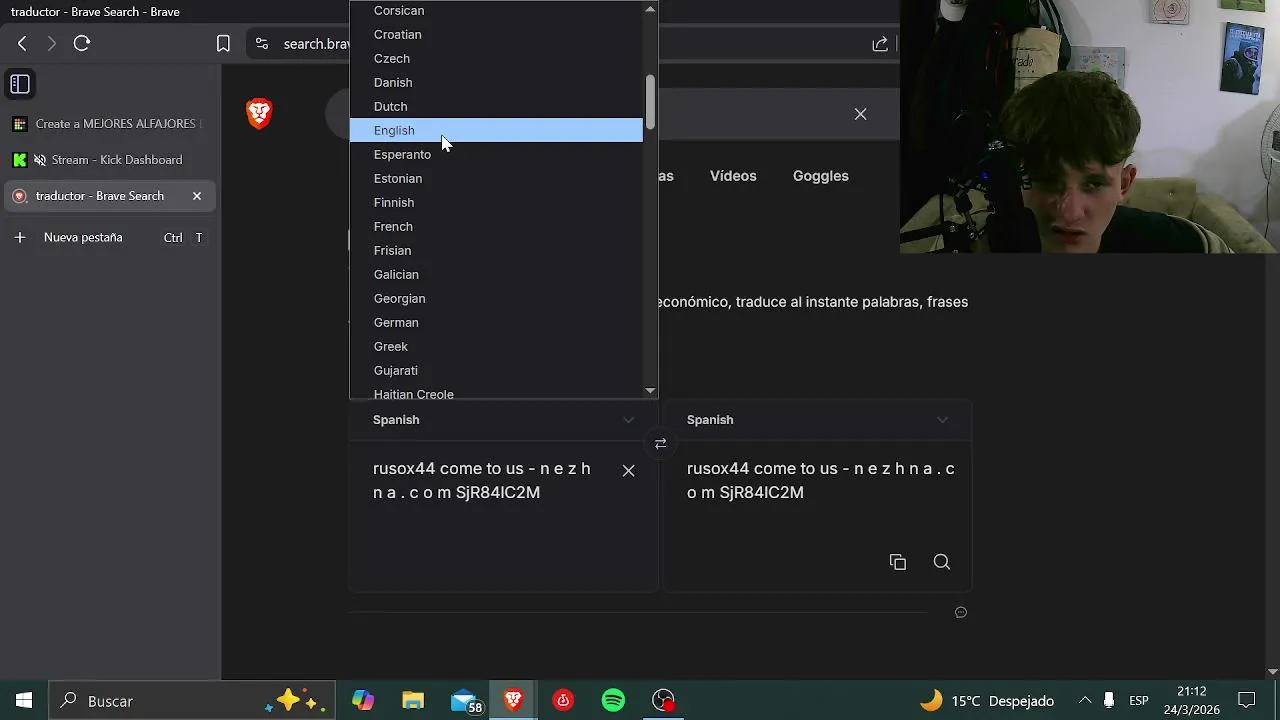The width and height of the screenshot is (1280, 720).
Task: Open the target language Spanish dropdown
Action: pyautogui.click(x=817, y=420)
